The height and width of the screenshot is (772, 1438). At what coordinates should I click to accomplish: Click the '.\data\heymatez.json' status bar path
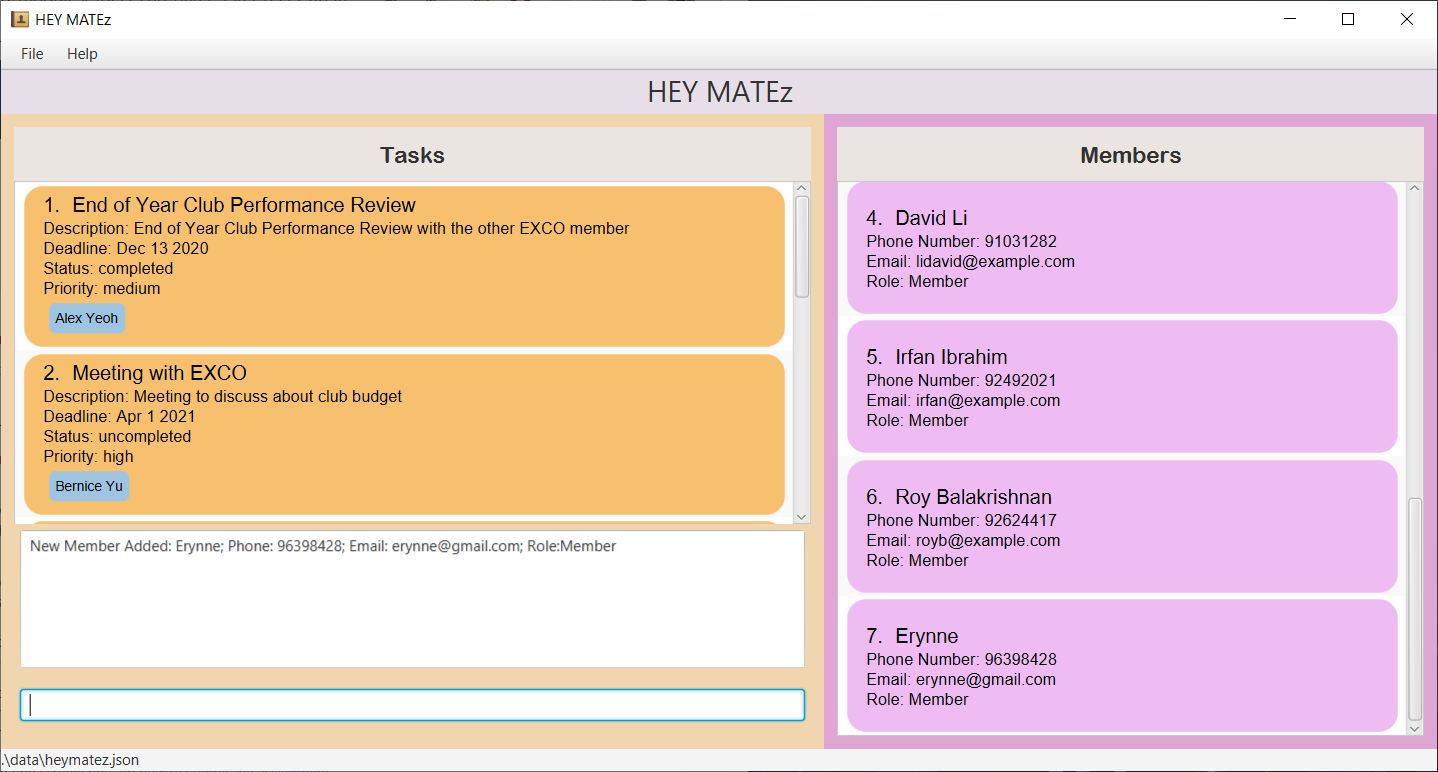[70, 760]
